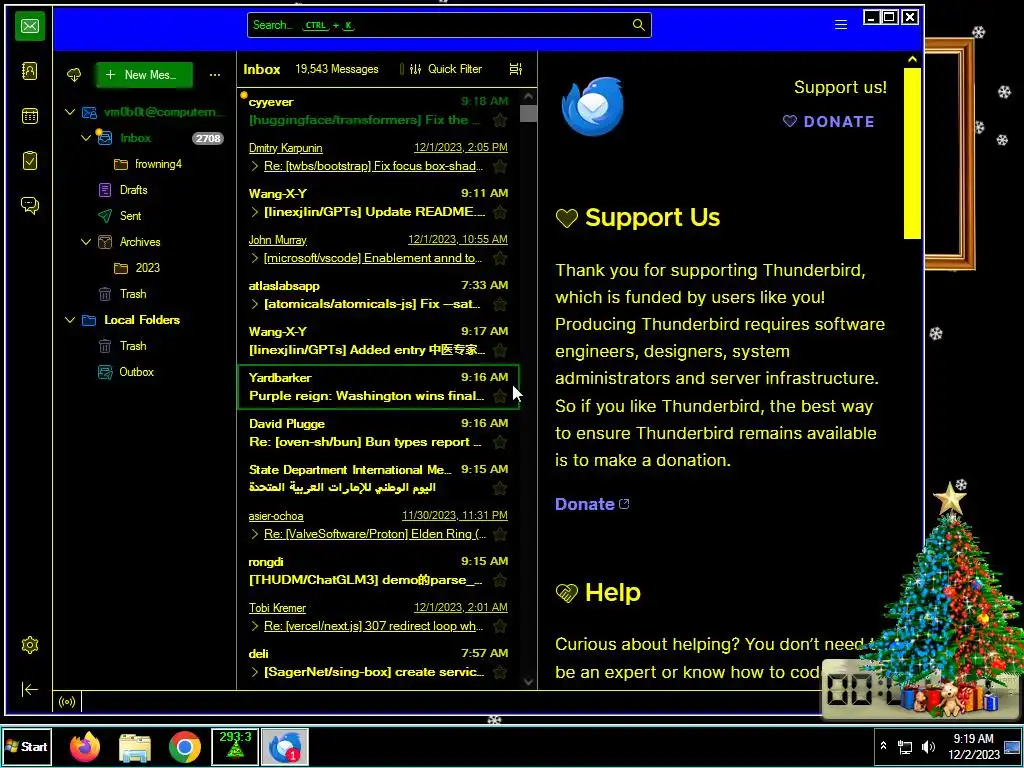Viewport: 1024px width, 768px height.
Task: Star the Tobi Kremer message
Action: [500, 626]
